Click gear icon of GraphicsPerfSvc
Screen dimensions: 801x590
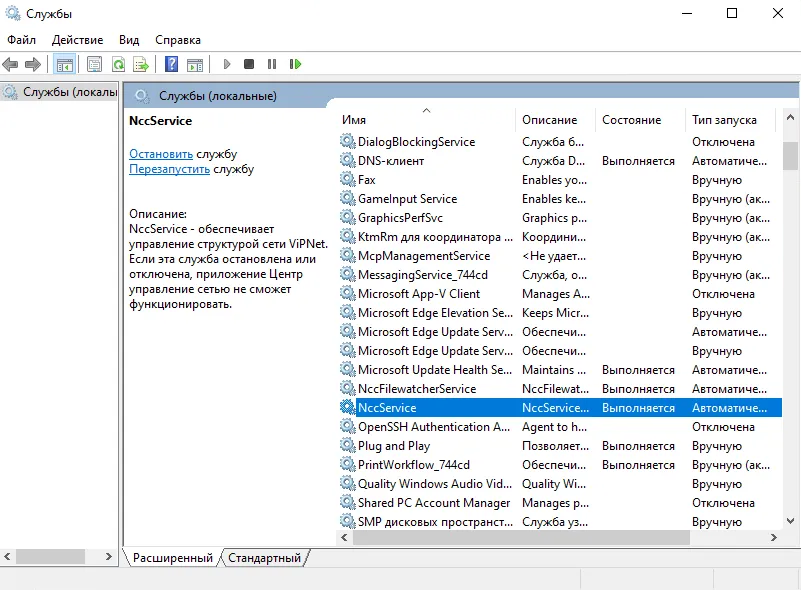[x=348, y=217]
